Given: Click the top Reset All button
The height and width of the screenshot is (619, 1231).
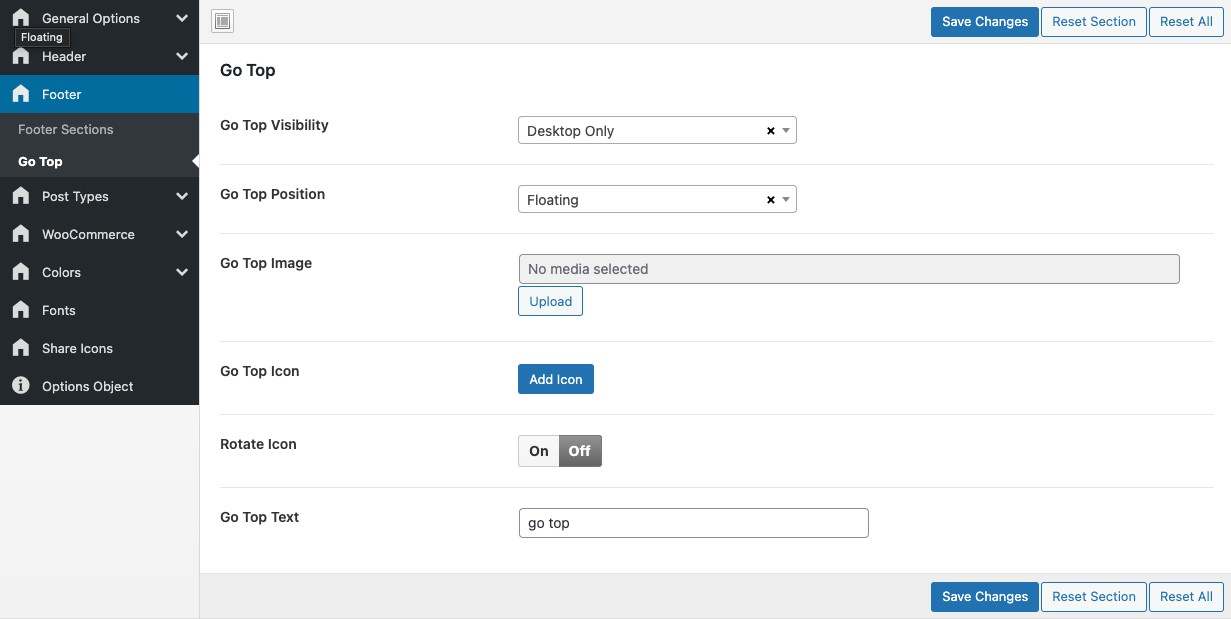Looking at the screenshot, I should pyautogui.click(x=1186, y=22).
